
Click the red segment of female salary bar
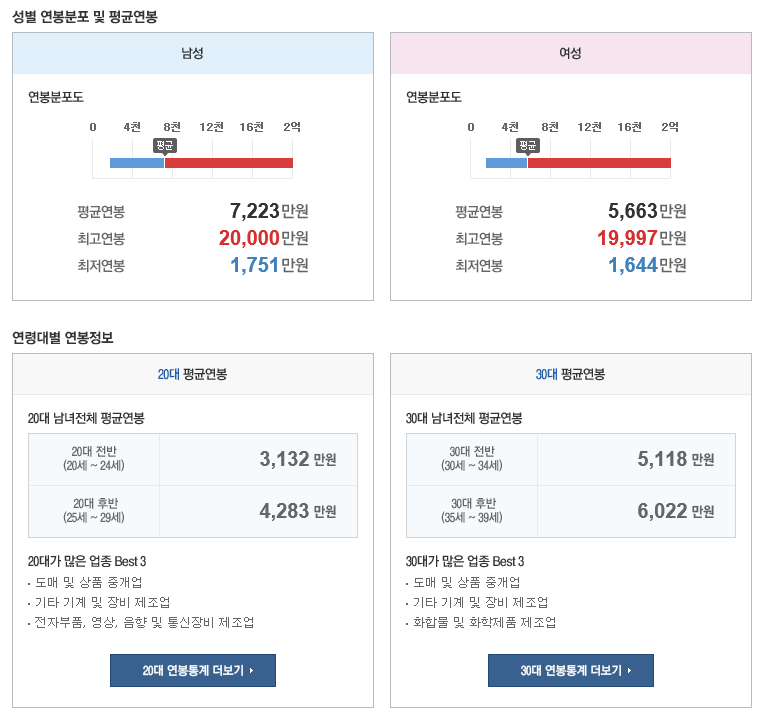pos(599,162)
